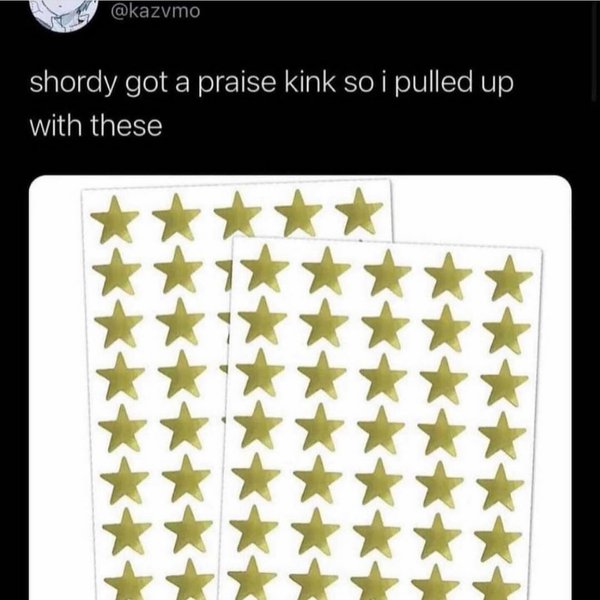Tap leftmost star in back sheet's third row
This screenshot has height=600, width=600.
(x=120, y=322)
